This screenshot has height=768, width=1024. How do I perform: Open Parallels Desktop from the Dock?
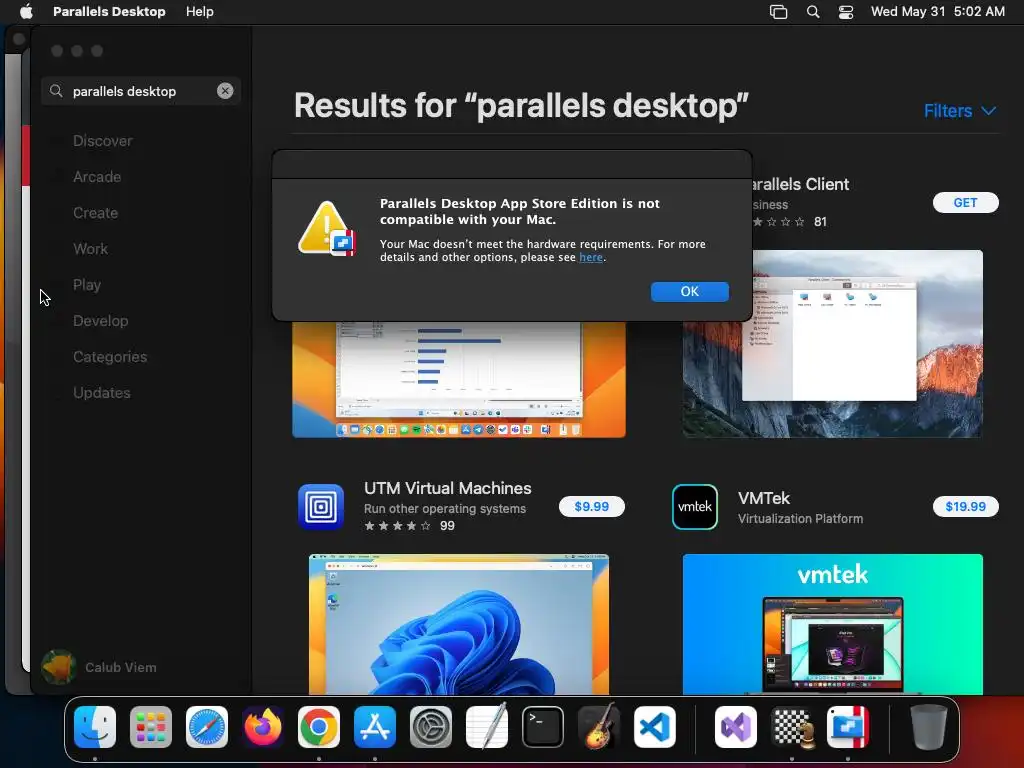(848, 727)
